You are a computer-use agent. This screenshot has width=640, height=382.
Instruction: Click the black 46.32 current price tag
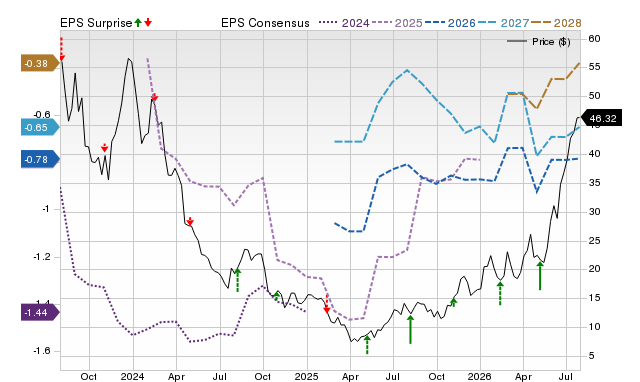601,118
